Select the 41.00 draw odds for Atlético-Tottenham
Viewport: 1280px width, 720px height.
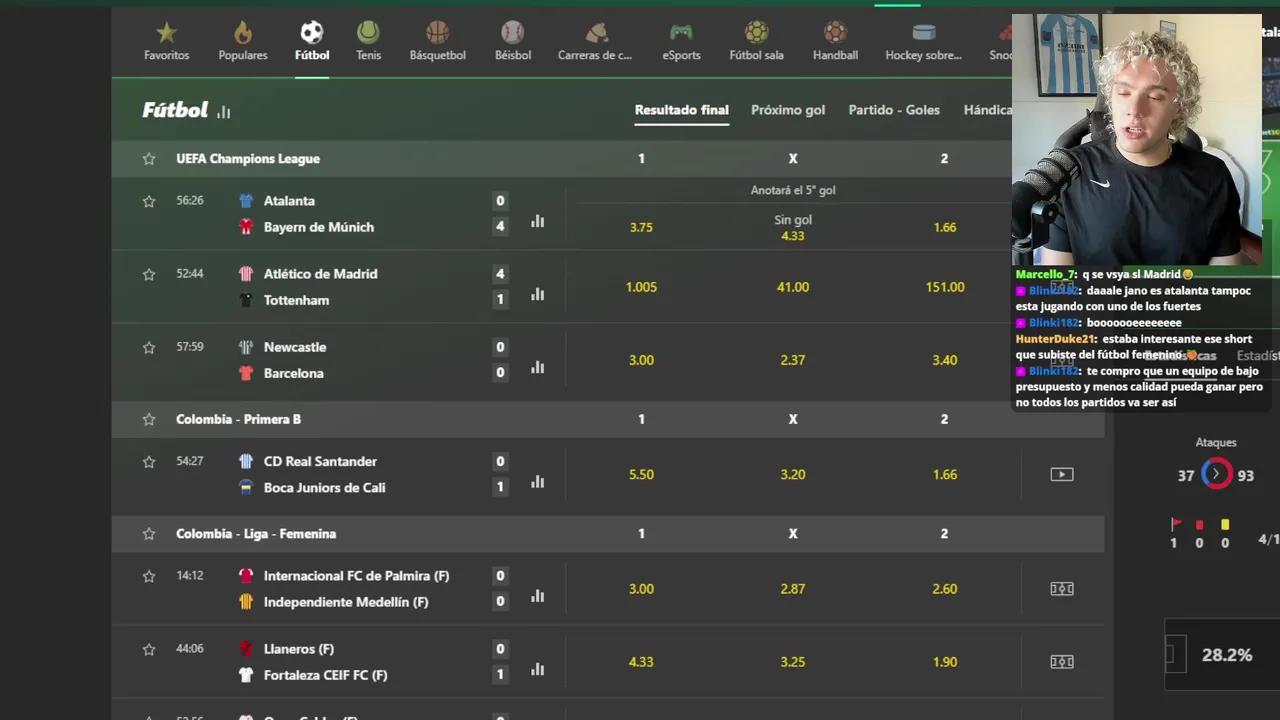(x=793, y=287)
